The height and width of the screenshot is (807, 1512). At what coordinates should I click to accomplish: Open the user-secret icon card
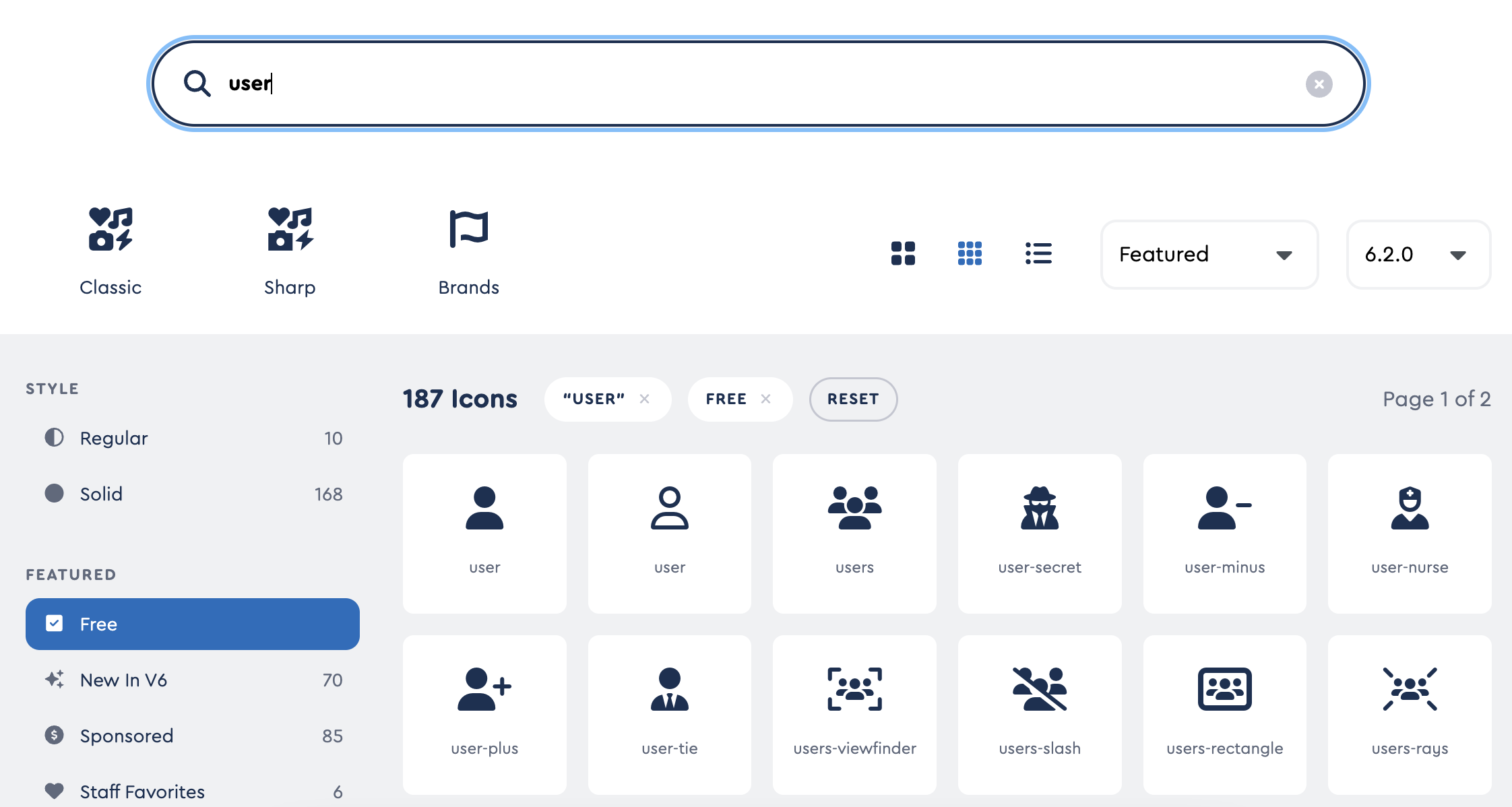click(1040, 534)
